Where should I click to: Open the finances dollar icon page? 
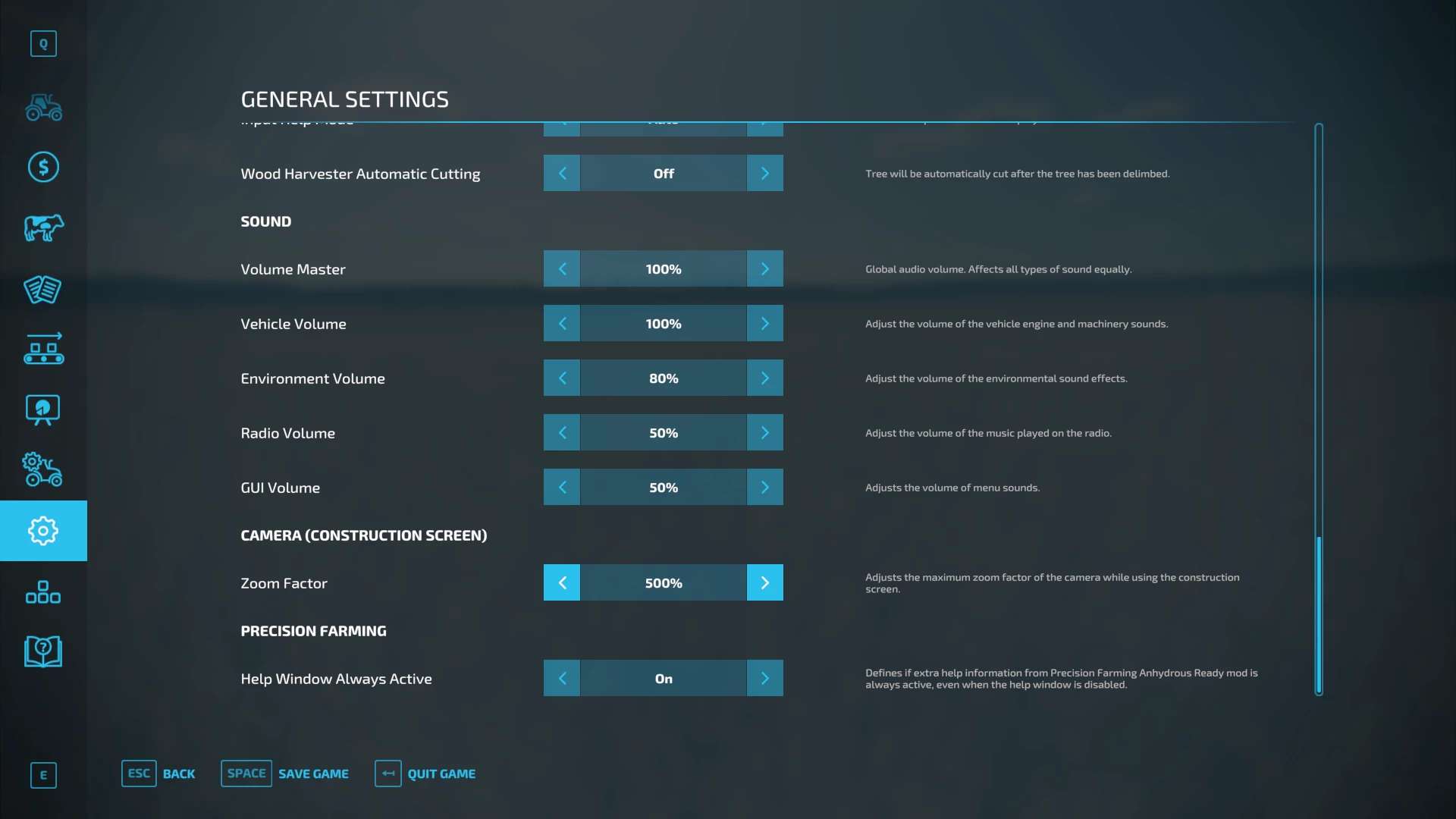(x=43, y=167)
